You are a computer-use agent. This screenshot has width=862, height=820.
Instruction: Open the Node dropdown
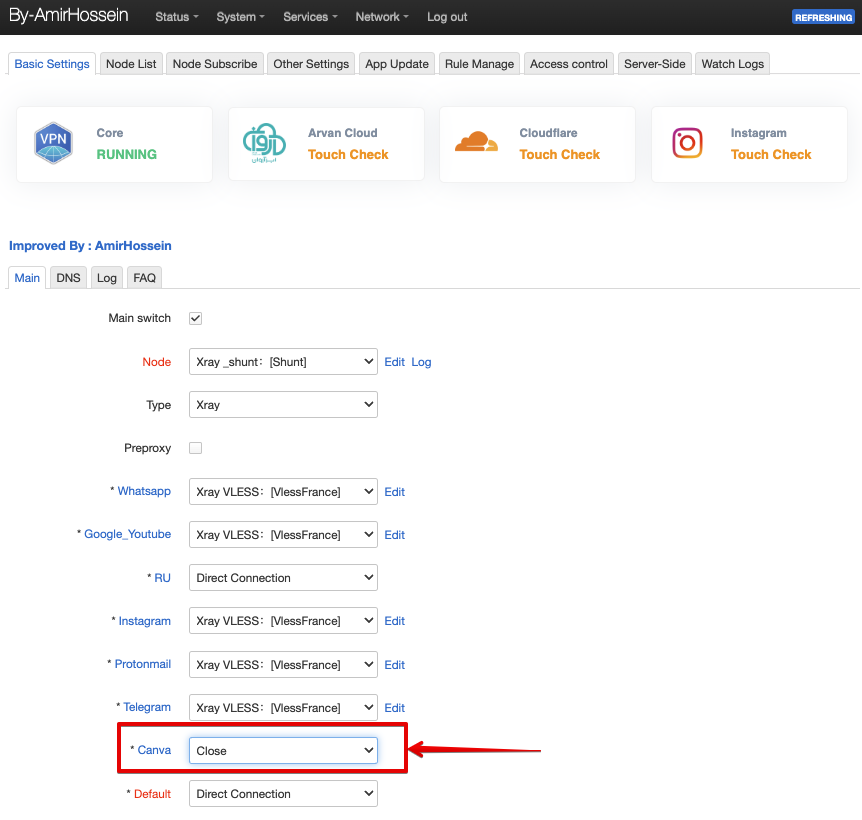click(x=283, y=362)
